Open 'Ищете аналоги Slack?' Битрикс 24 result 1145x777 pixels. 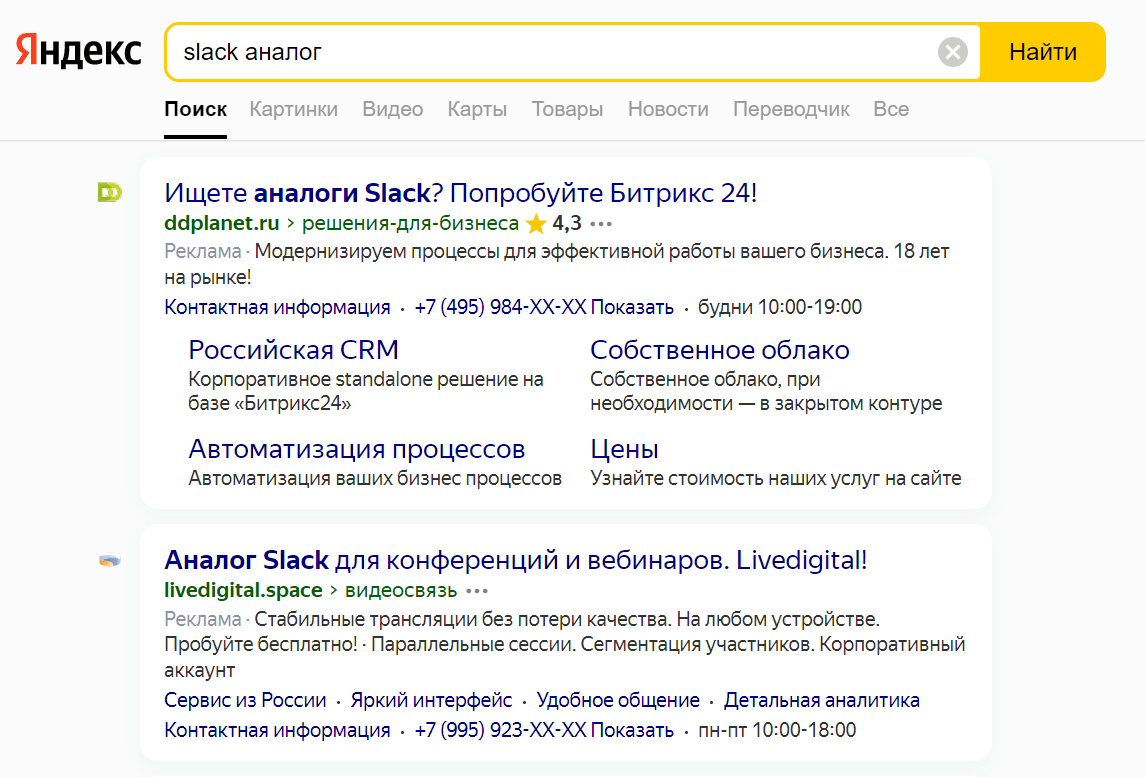(460, 193)
